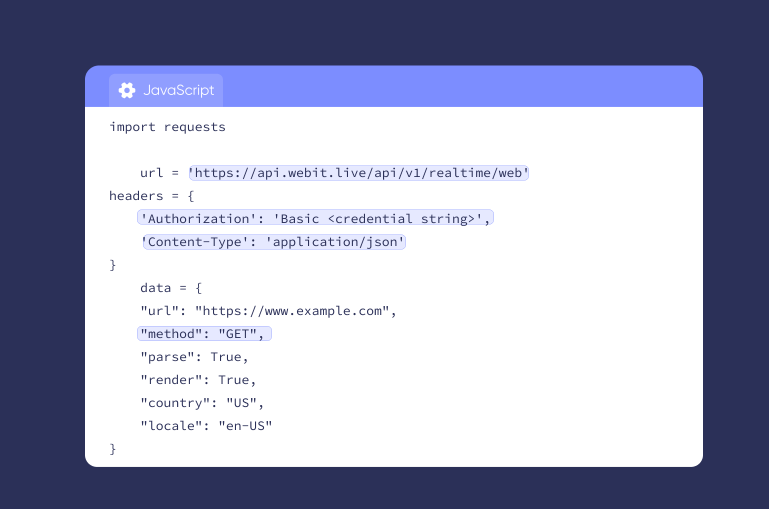
Task: Click the "locale": "en-US" line
Action: point(206,426)
